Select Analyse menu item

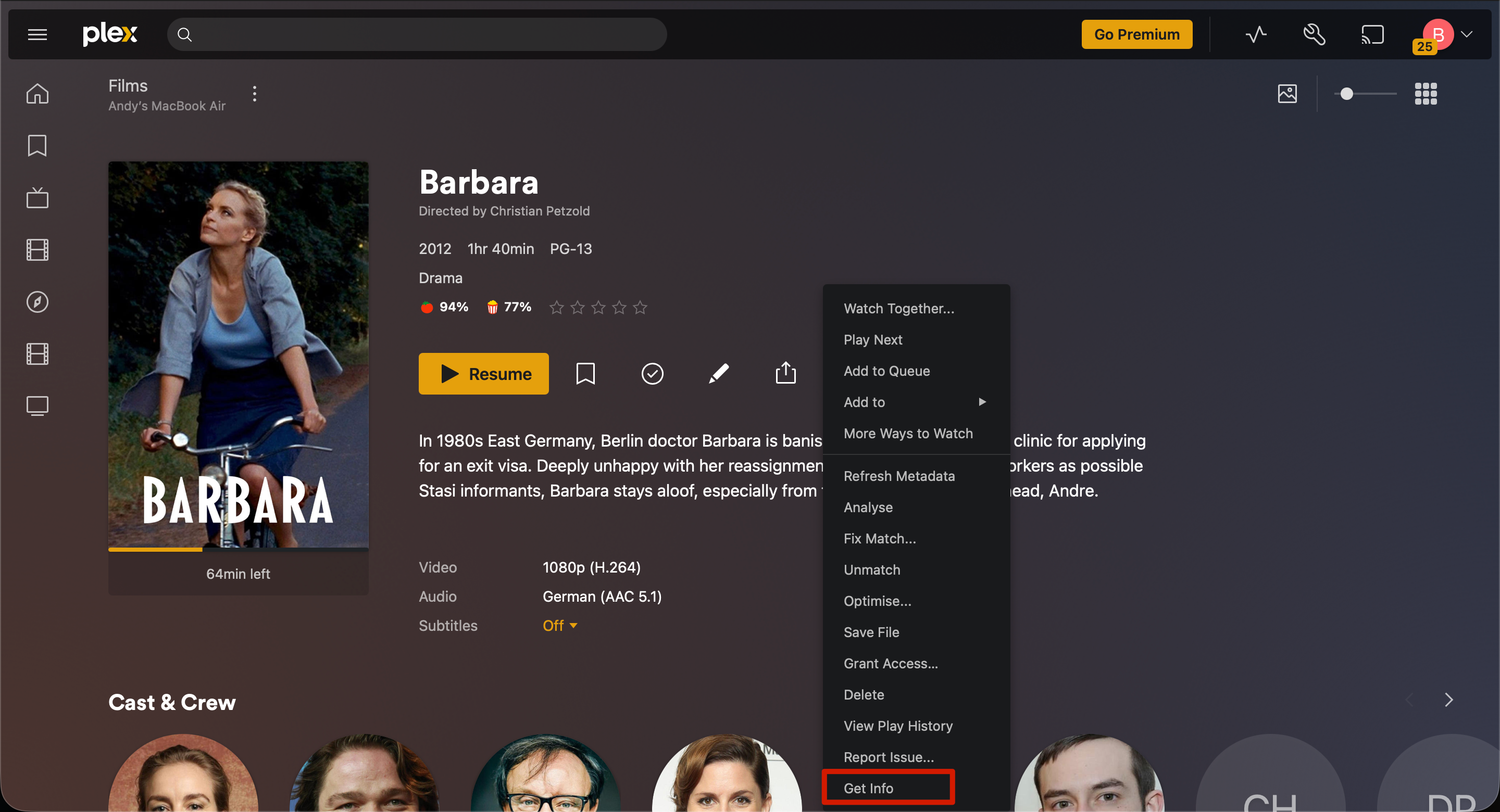[x=916, y=508]
